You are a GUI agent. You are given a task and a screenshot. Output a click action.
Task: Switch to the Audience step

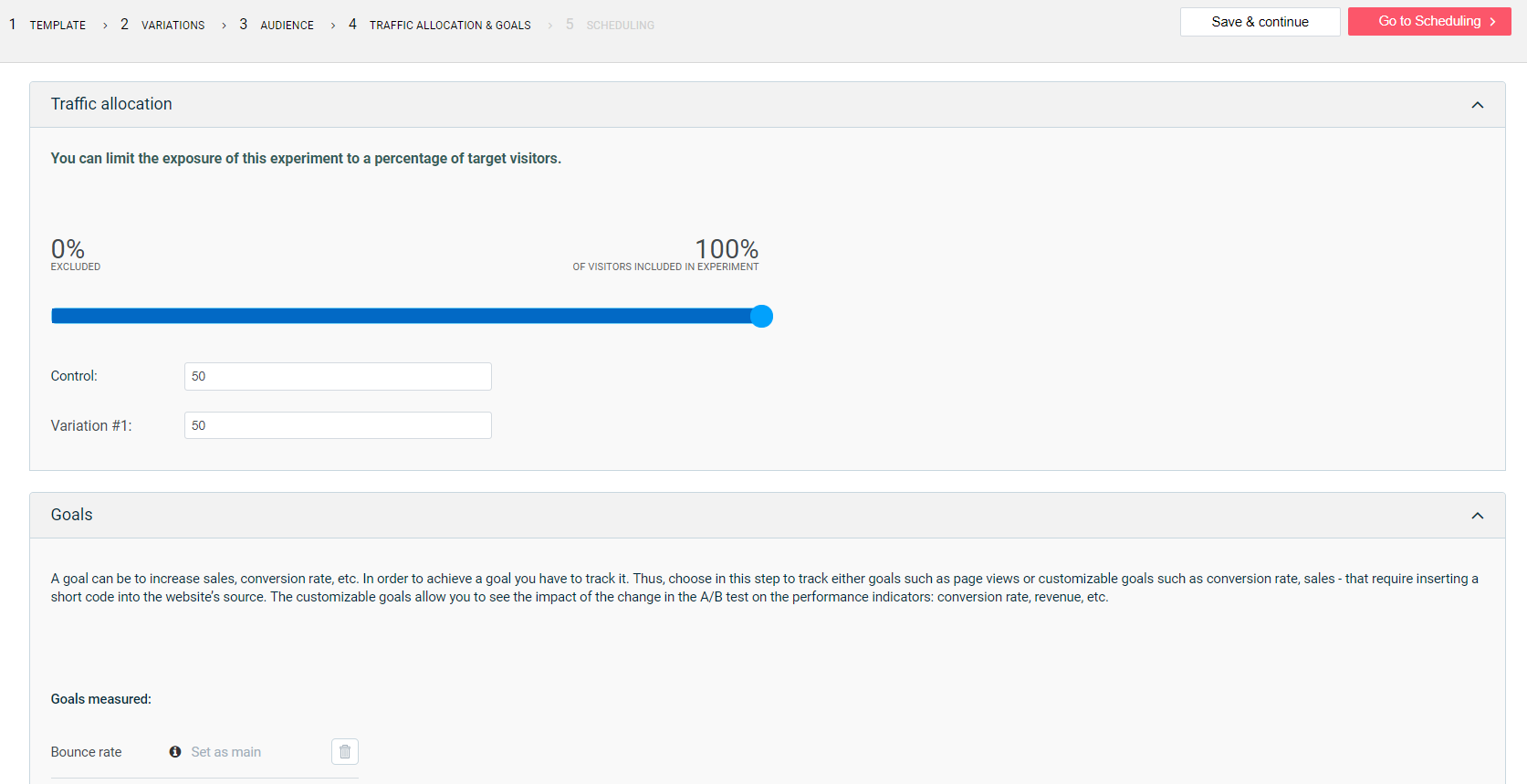click(287, 26)
